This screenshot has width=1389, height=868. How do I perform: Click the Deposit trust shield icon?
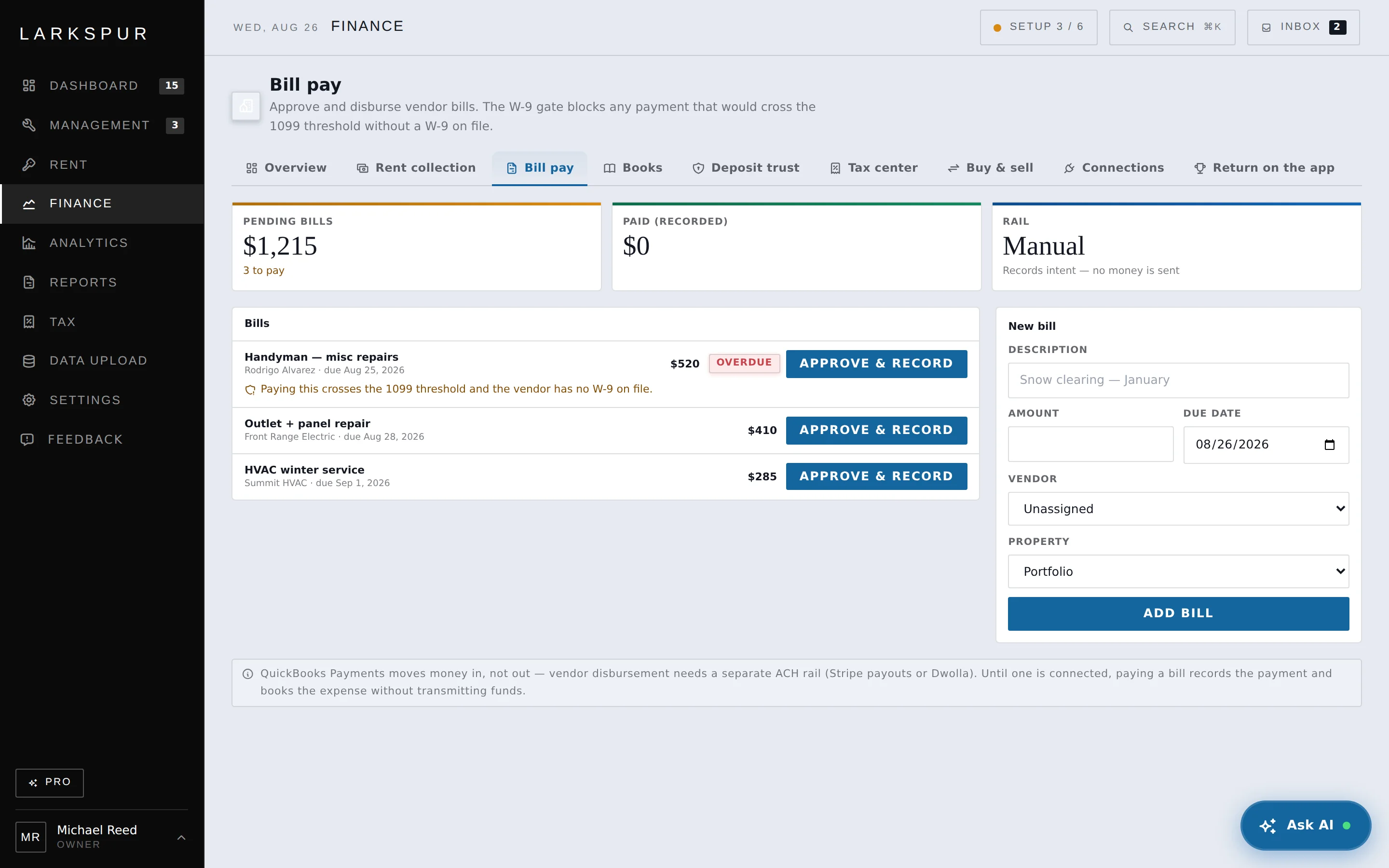tap(698, 168)
